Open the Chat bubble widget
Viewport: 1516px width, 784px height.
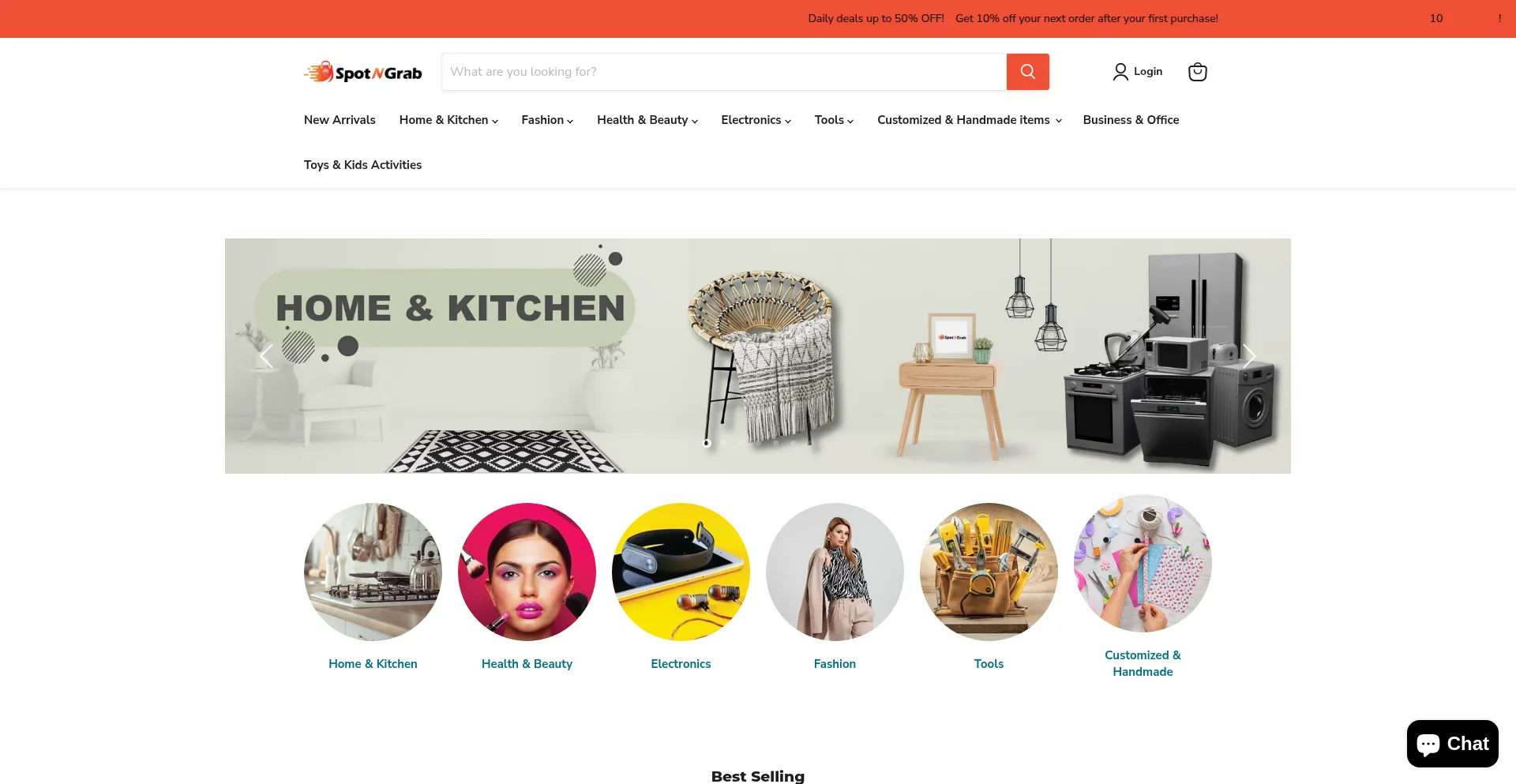coord(1452,744)
